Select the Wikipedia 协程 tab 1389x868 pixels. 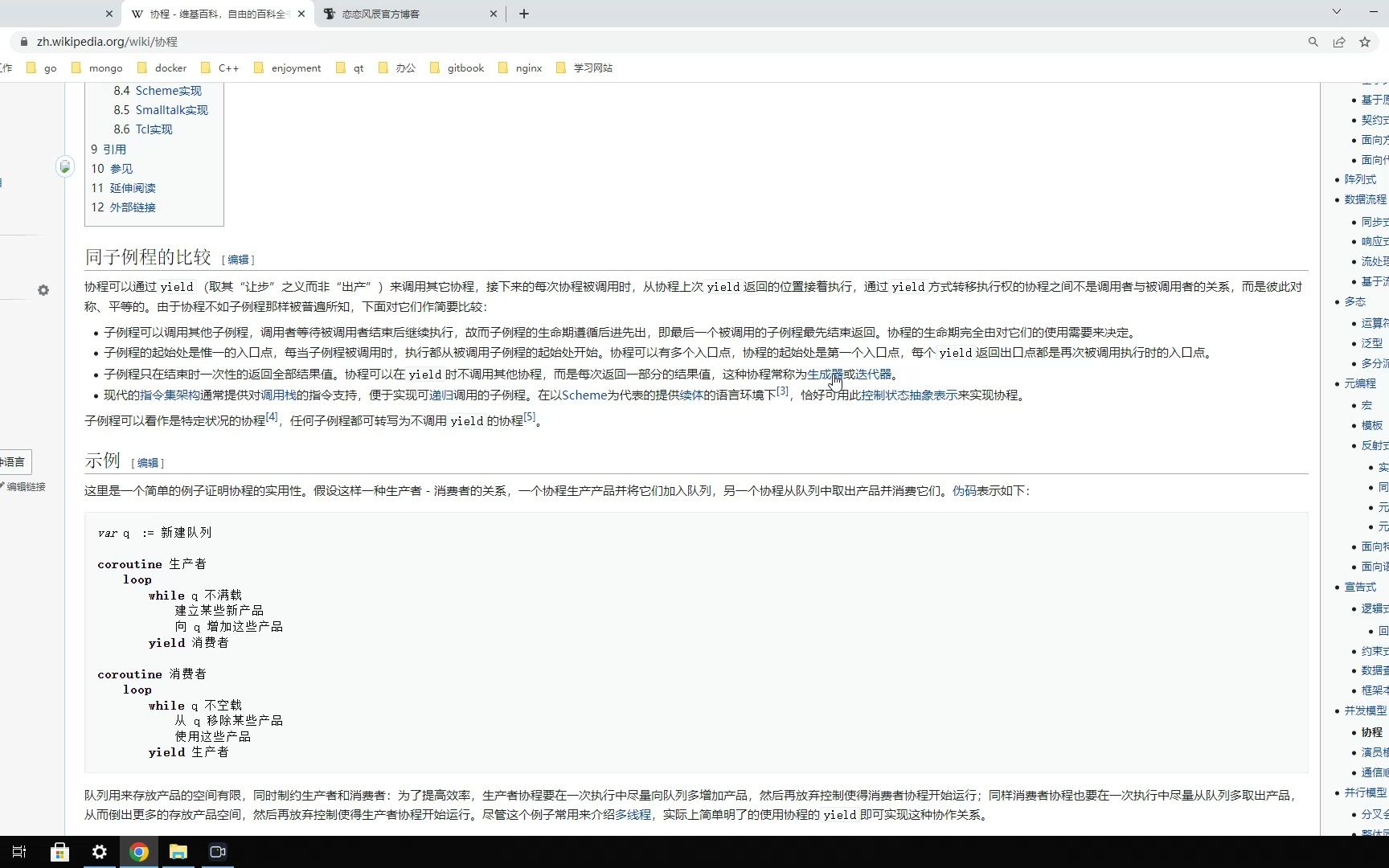point(217,14)
